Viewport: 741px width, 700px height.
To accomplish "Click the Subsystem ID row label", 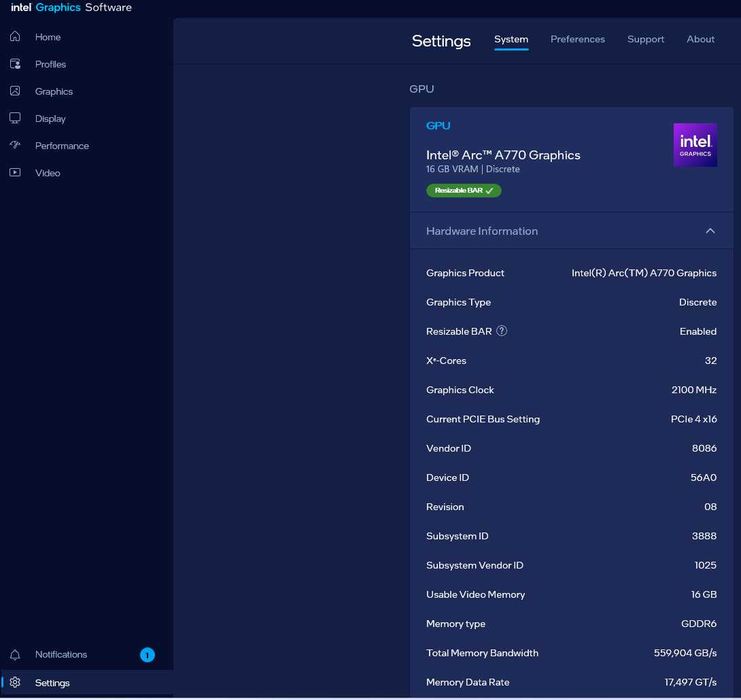I will pos(457,536).
